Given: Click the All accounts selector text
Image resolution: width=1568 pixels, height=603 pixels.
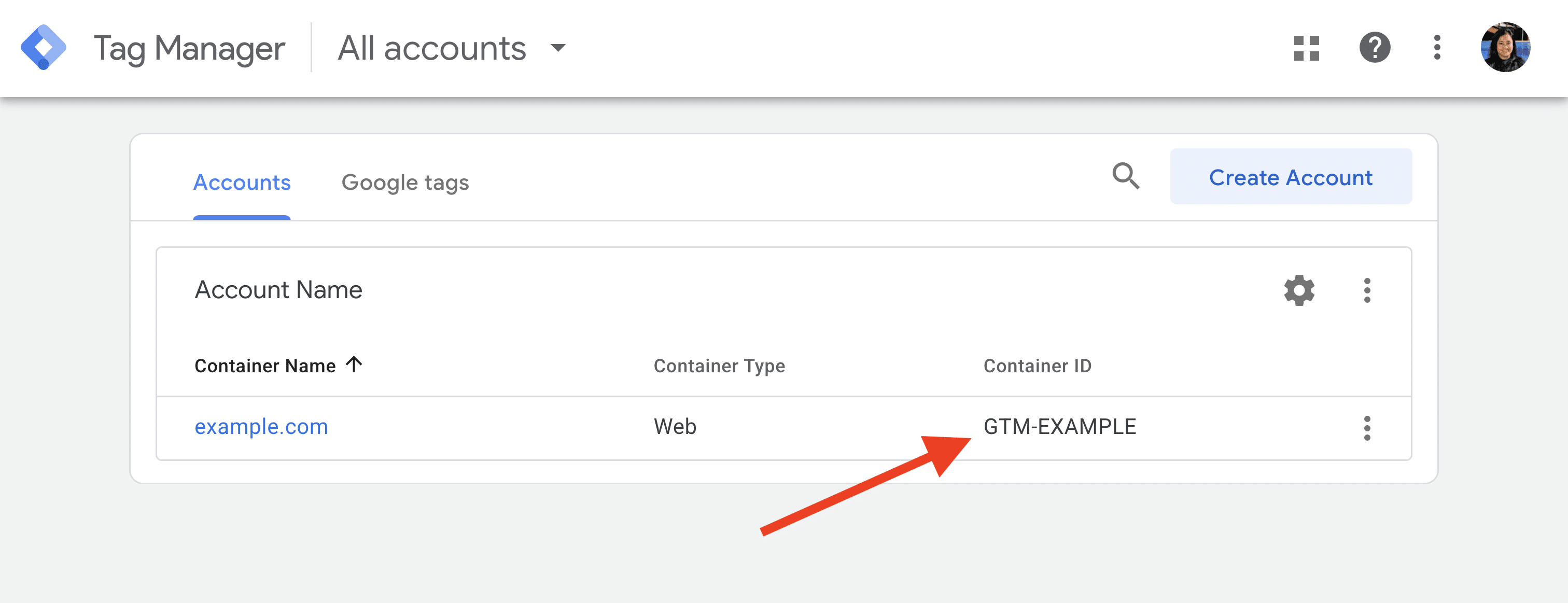Looking at the screenshot, I should (x=431, y=48).
